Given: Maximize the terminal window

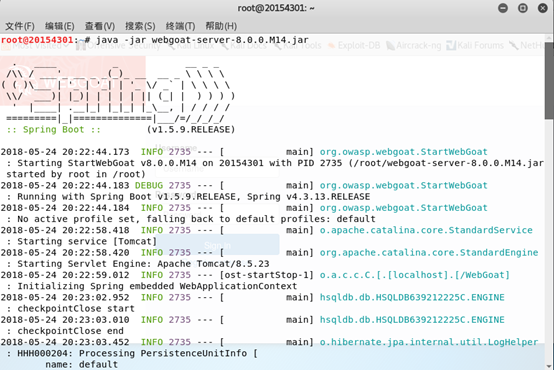Looking at the screenshot, I should (x=523, y=8).
